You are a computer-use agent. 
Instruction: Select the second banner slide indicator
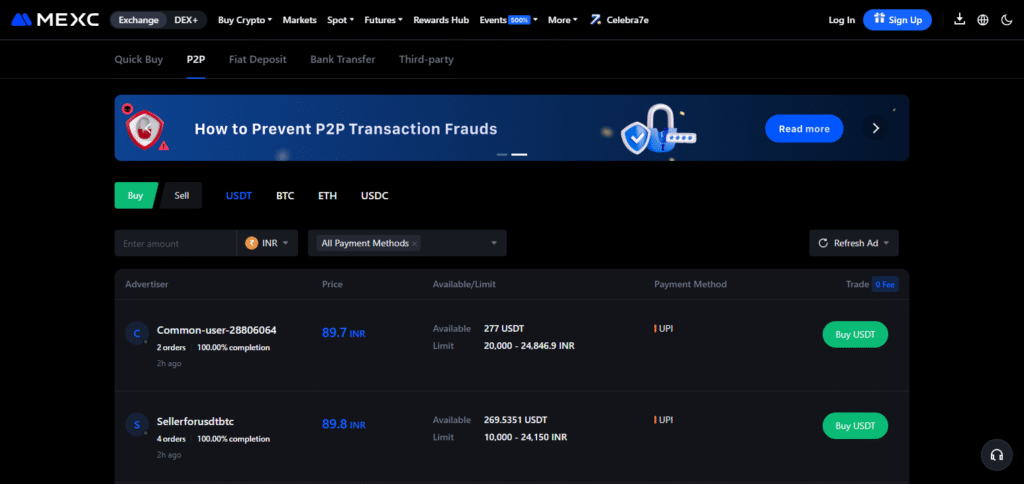pyautogui.click(x=519, y=155)
